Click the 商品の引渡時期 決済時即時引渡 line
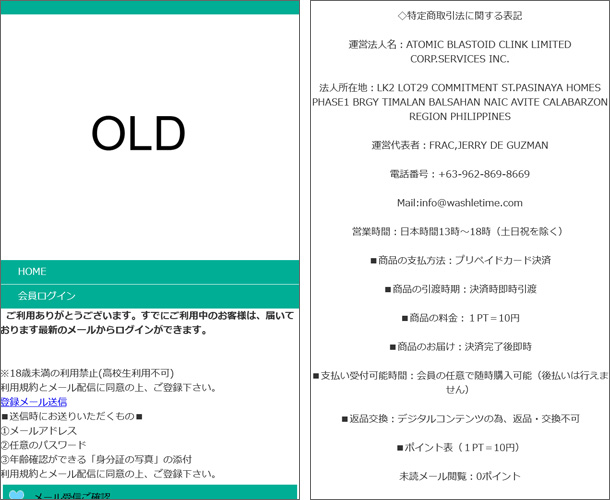610x500 pixels. (461, 289)
